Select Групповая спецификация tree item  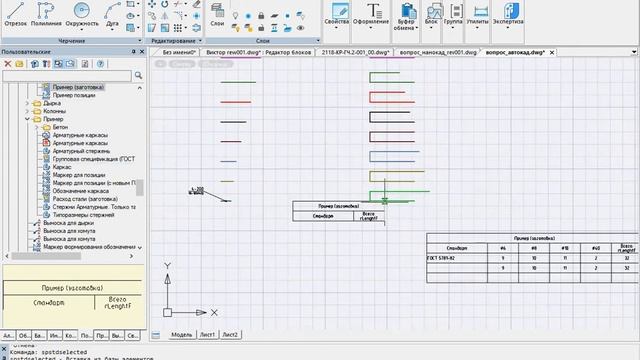(93, 159)
